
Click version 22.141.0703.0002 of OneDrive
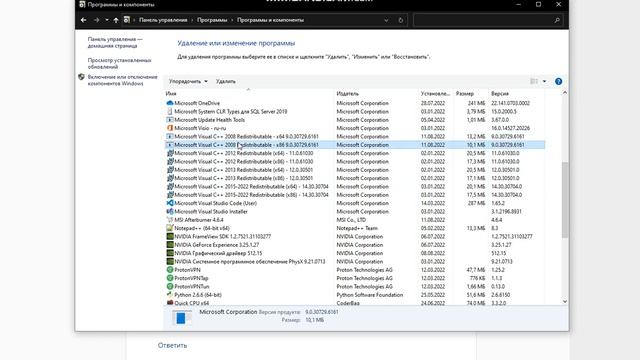coord(510,103)
